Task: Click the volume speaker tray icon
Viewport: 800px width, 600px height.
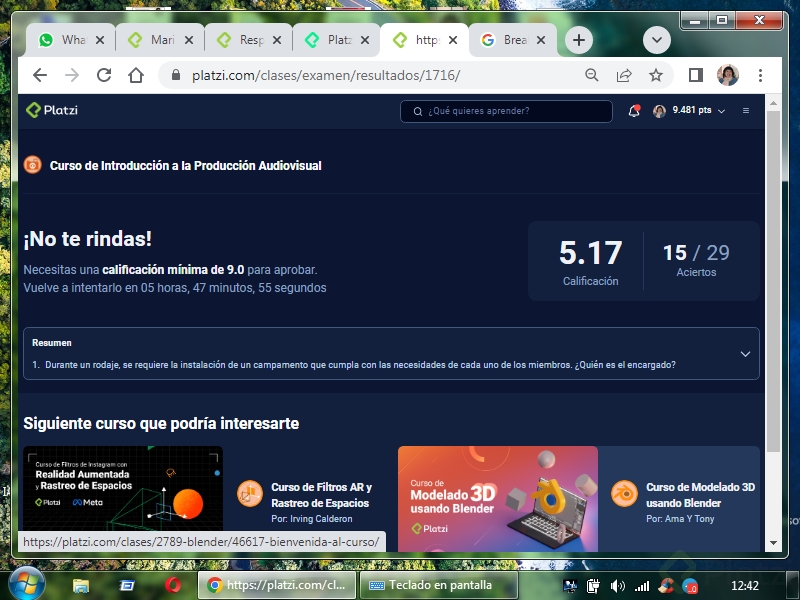Action: [x=617, y=586]
